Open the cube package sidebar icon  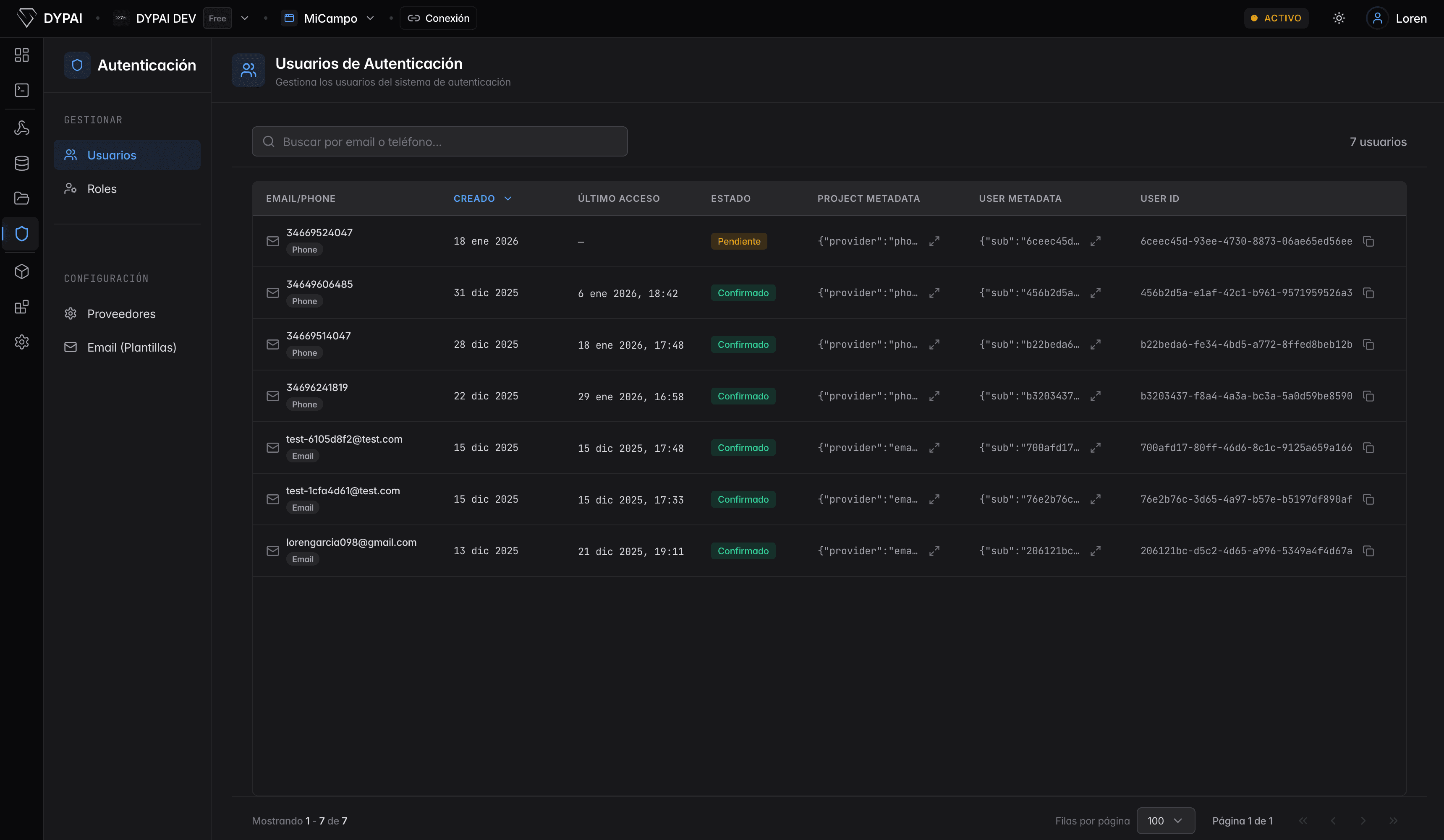(x=22, y=271)
